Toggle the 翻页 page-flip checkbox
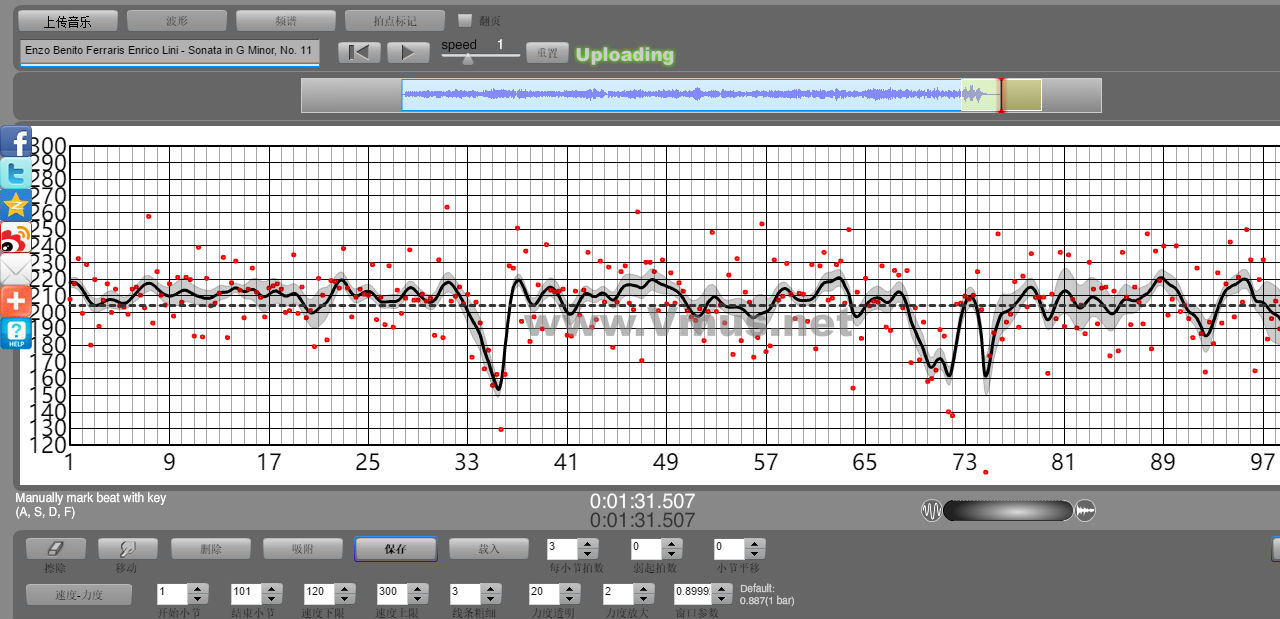This screenshot has width=1280, height=619. click(464, 20)
